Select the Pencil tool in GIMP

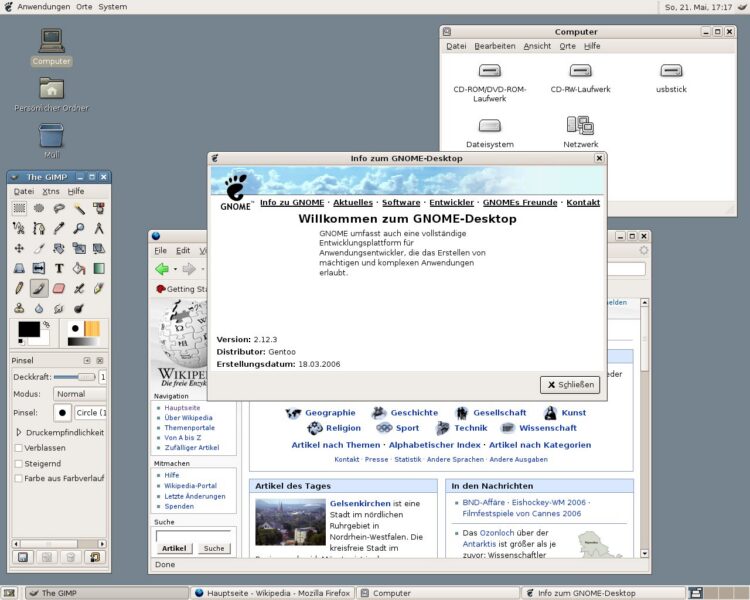[x=19, y=289]
